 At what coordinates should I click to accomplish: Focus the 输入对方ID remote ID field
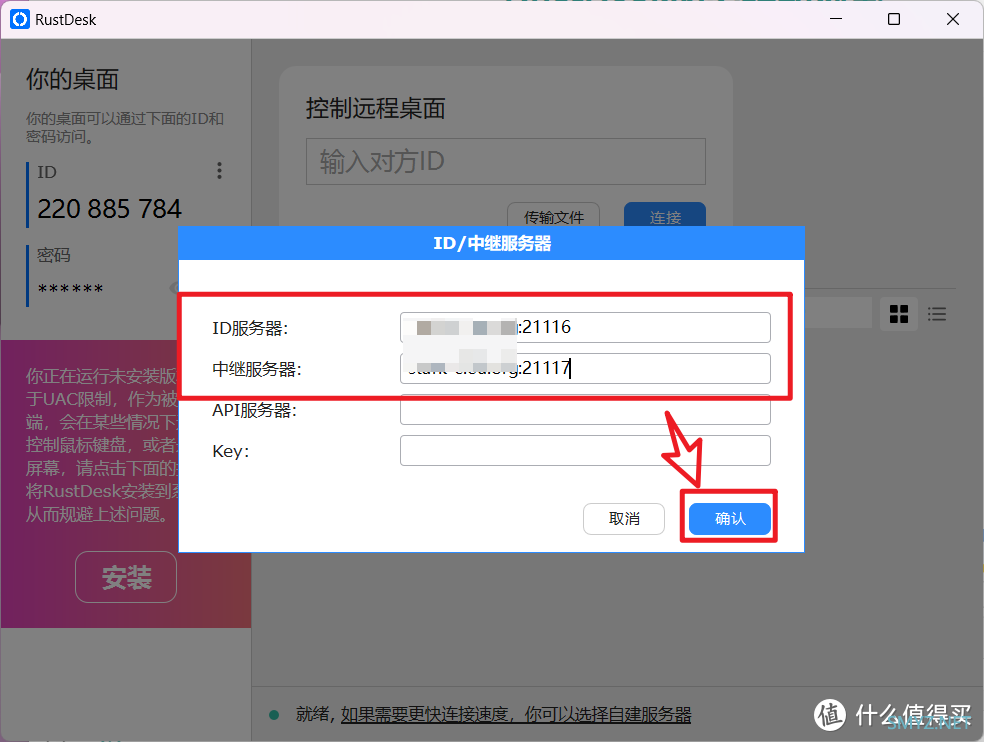coord(506,161)
